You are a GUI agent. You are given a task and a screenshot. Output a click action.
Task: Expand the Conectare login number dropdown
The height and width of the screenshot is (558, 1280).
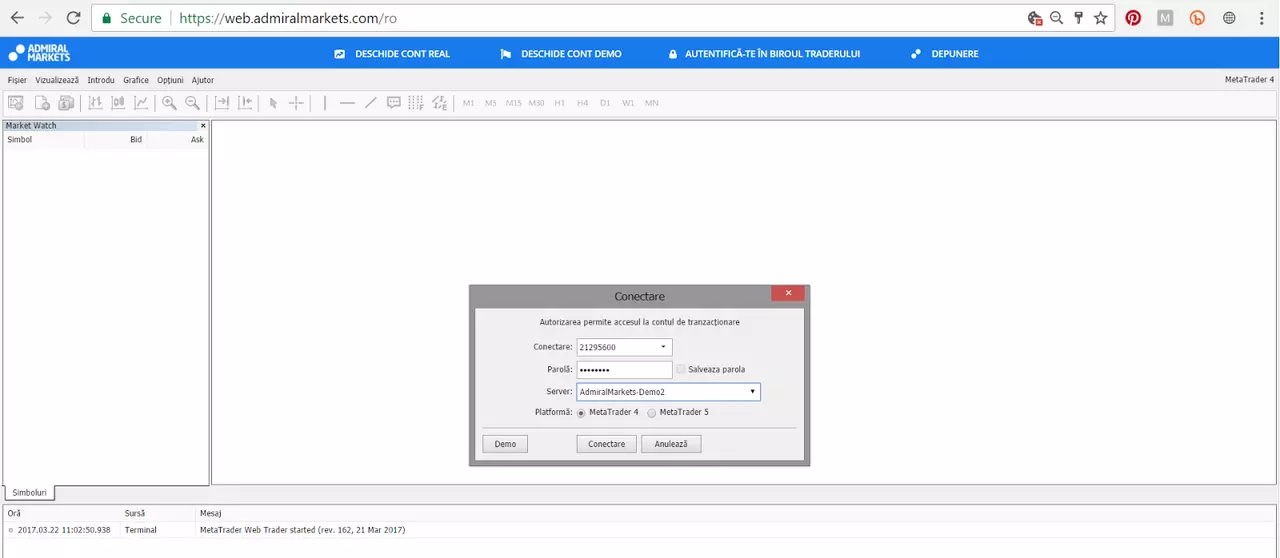(663, 347)
